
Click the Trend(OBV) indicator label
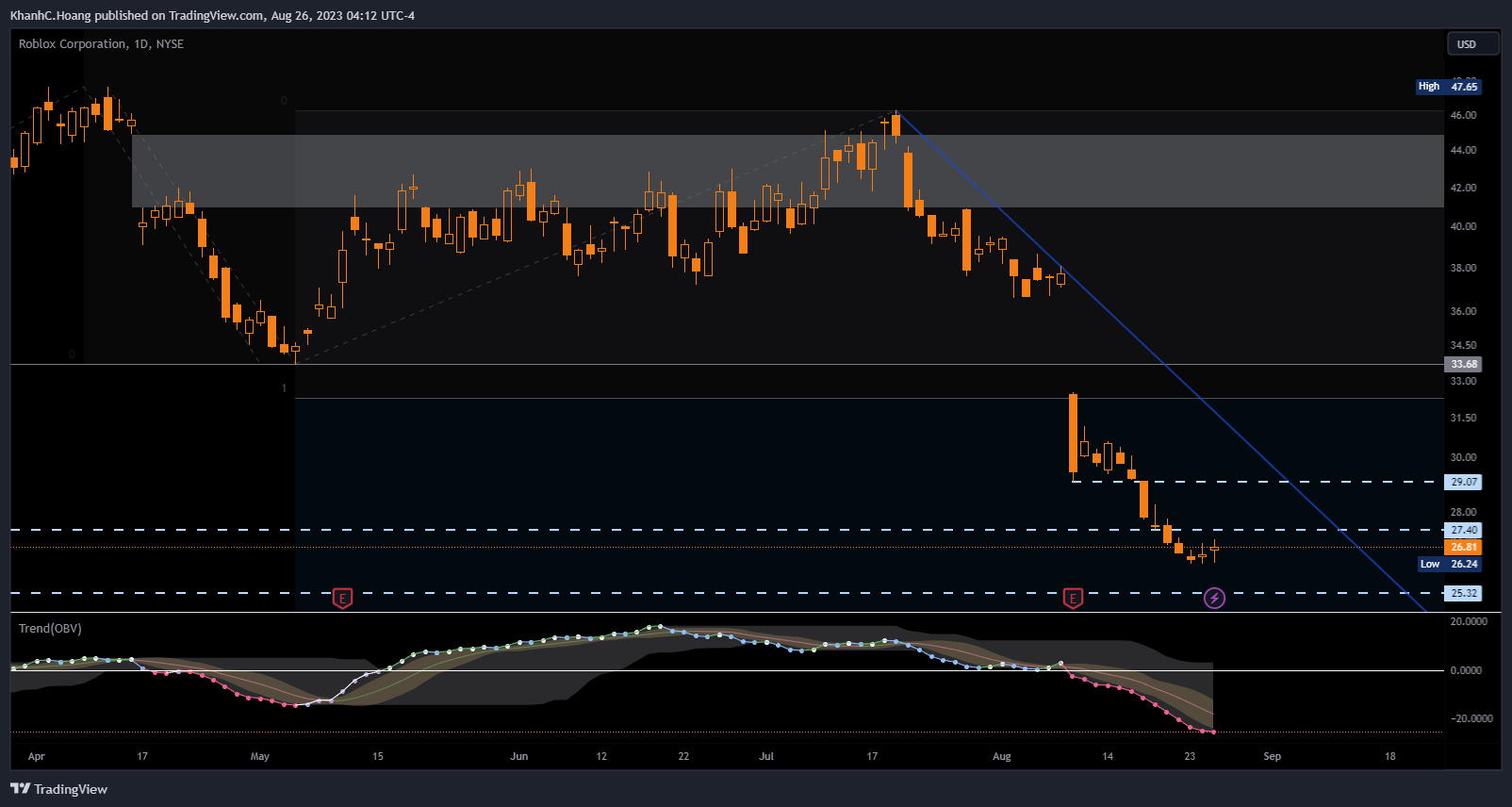[50, 629]
